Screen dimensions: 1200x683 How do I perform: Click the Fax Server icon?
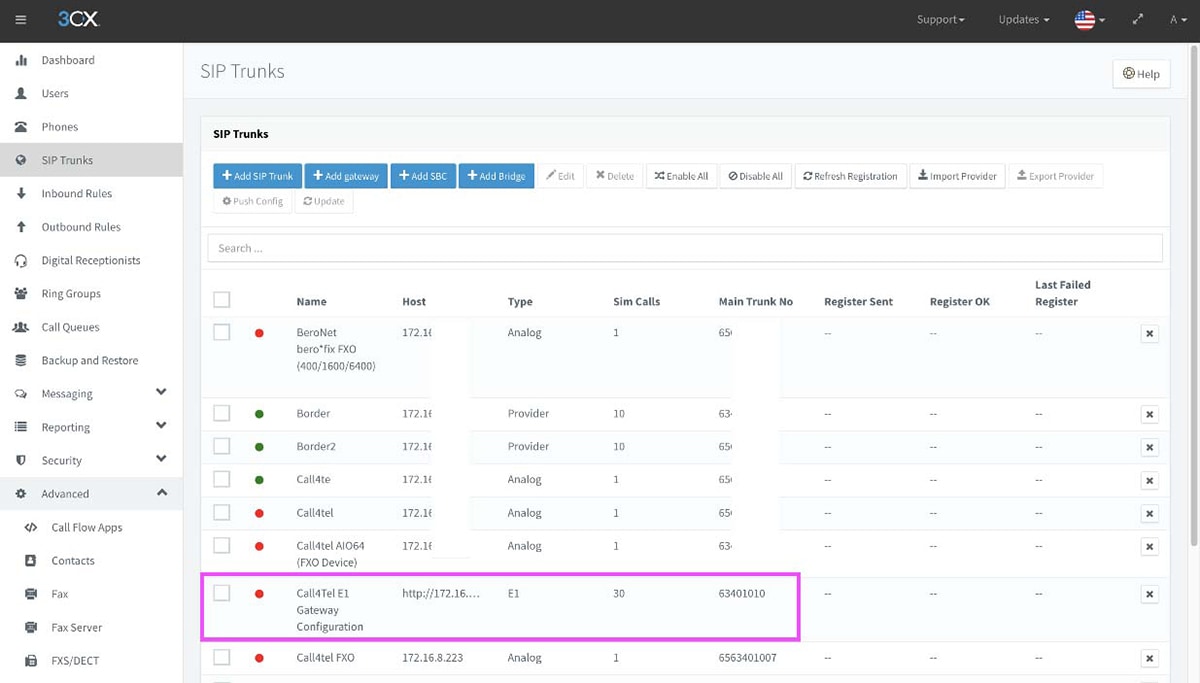tap(31, 627)
